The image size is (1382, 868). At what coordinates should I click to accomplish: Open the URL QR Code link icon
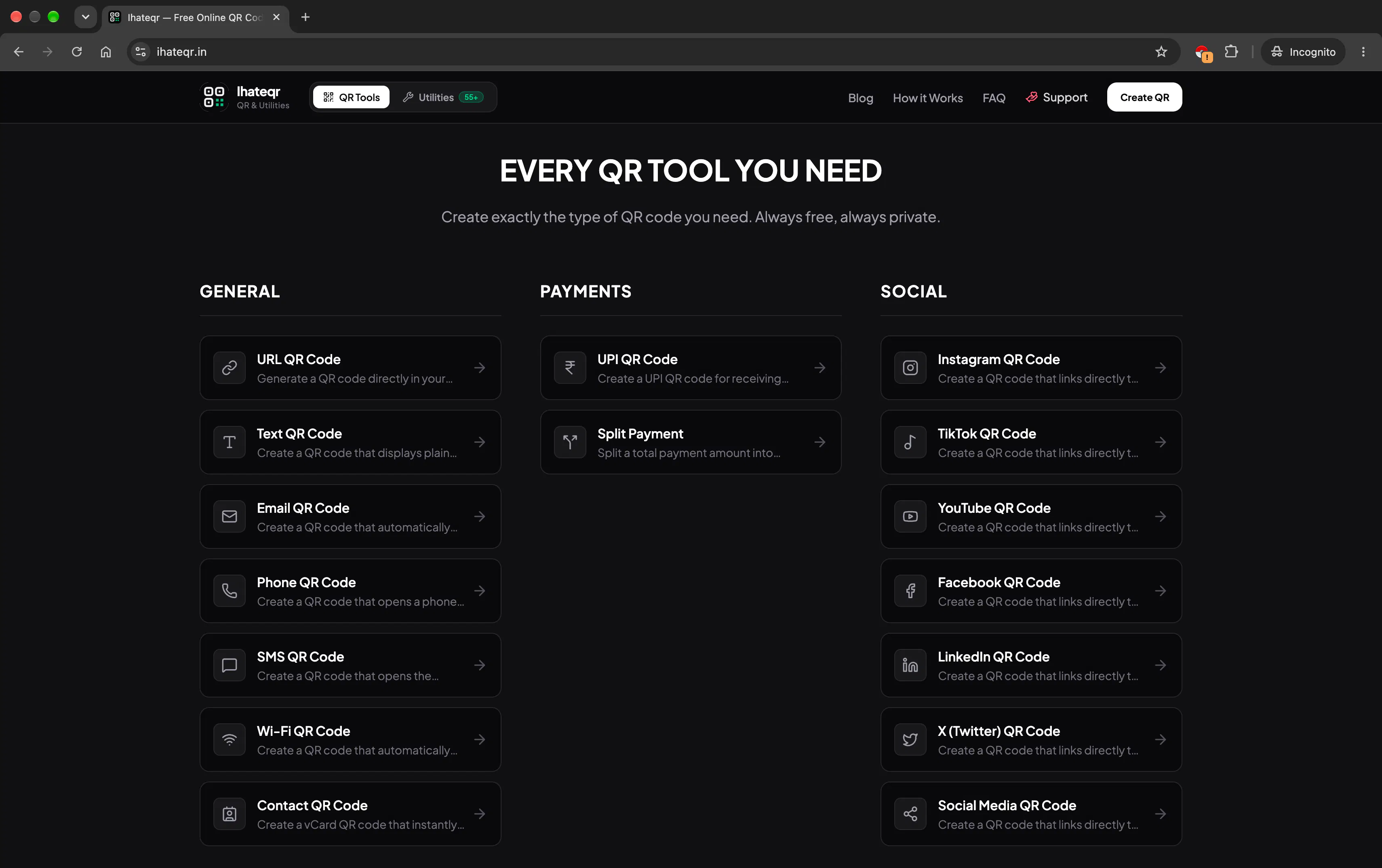click(x=230, y=367)
